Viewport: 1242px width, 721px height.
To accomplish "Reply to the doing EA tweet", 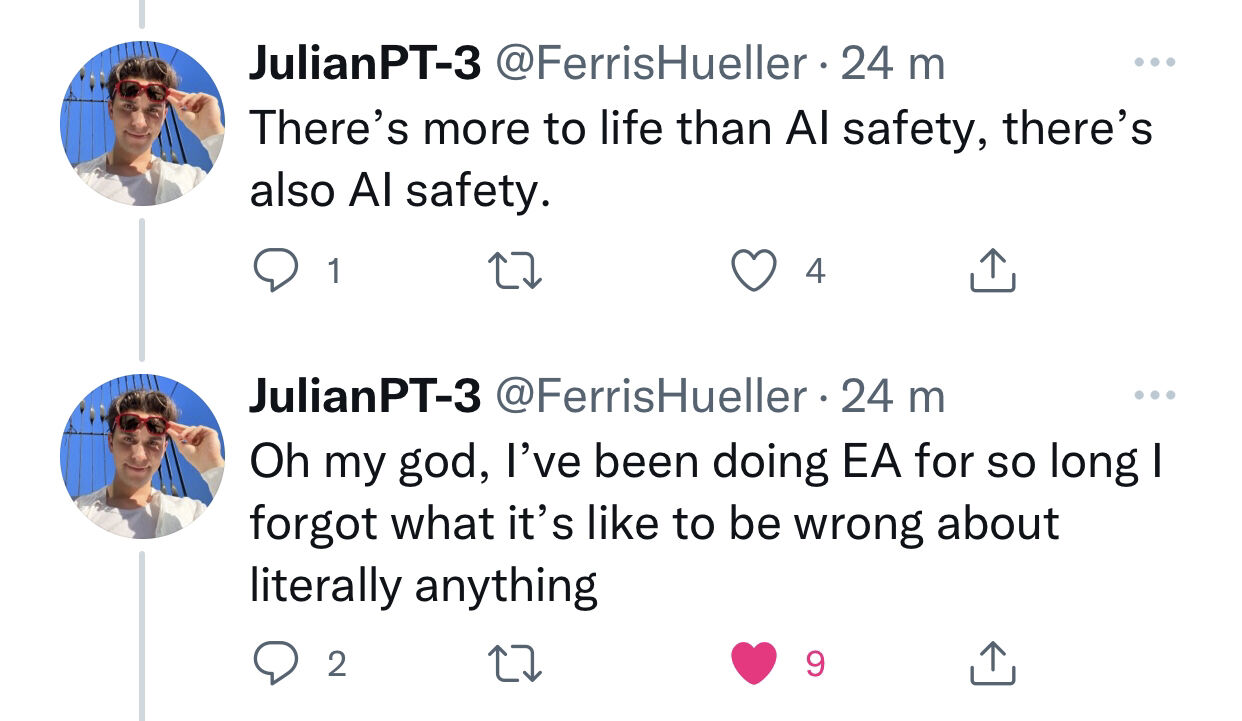I will [x=273, y=663].
